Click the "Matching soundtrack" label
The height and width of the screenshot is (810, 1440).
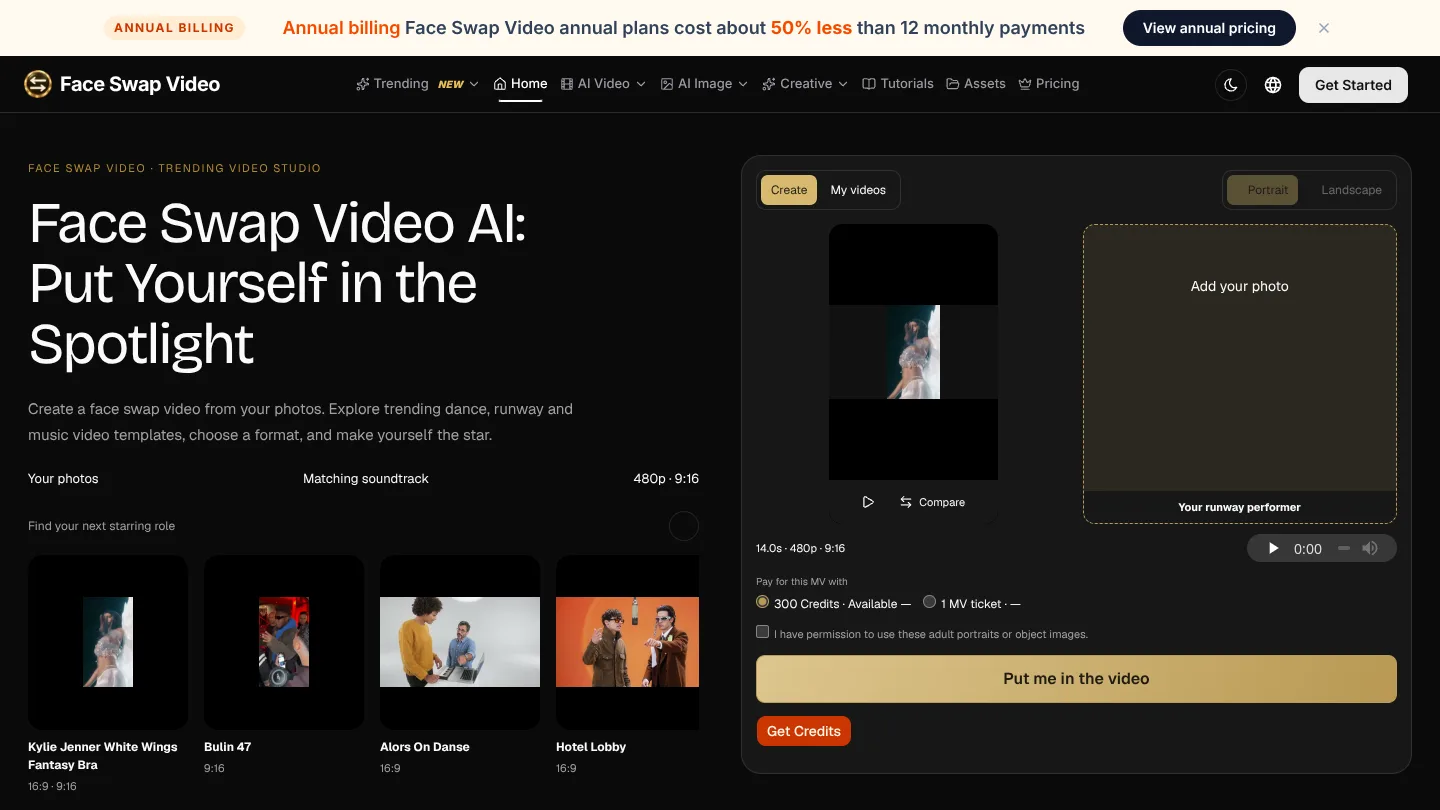366,479
